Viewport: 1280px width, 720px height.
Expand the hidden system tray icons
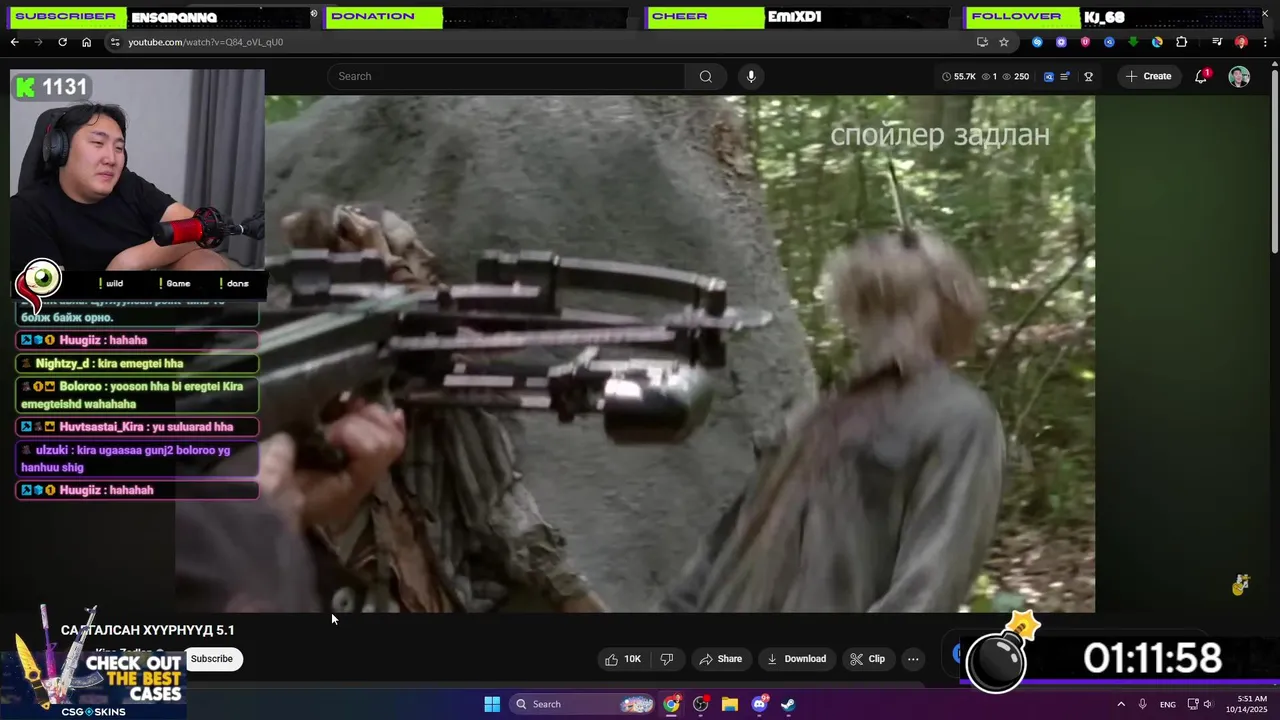pos(1121,704)
